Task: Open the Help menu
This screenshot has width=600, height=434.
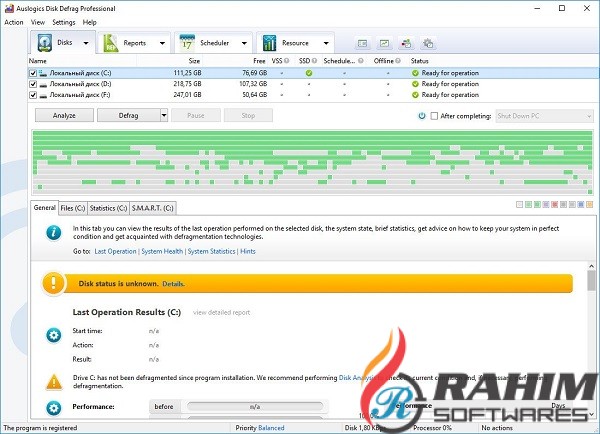Action: 90,22
